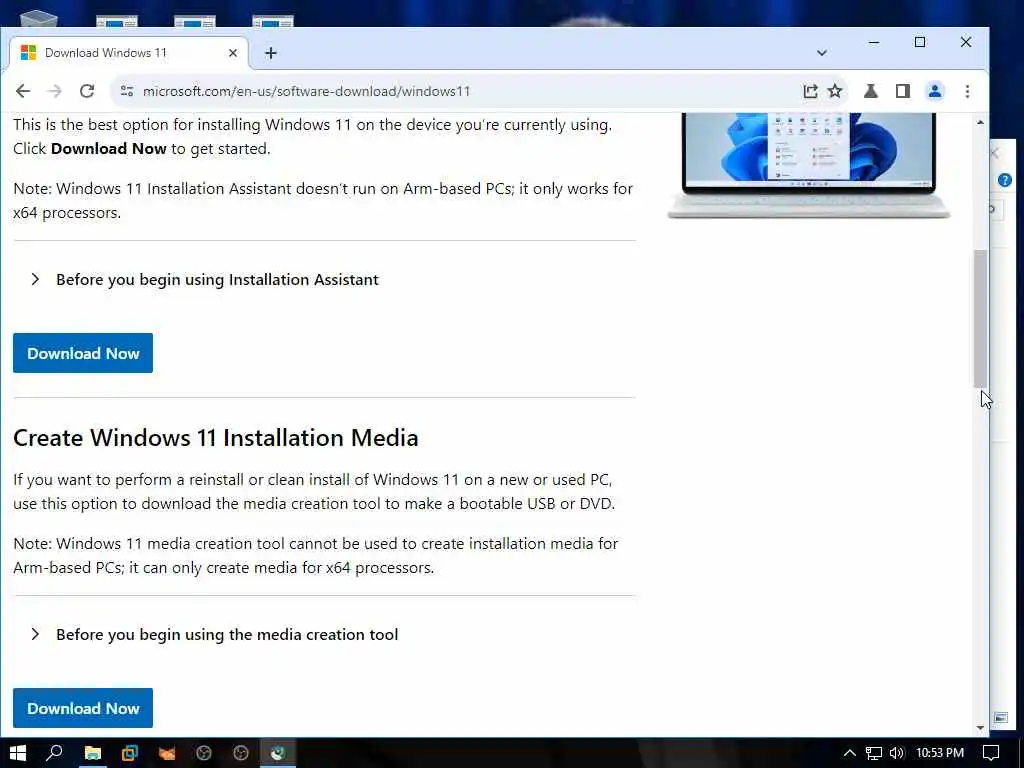Viewport: 1024px width, 768px height.
Task: Click Download Now for installation media
Action: 83,708
